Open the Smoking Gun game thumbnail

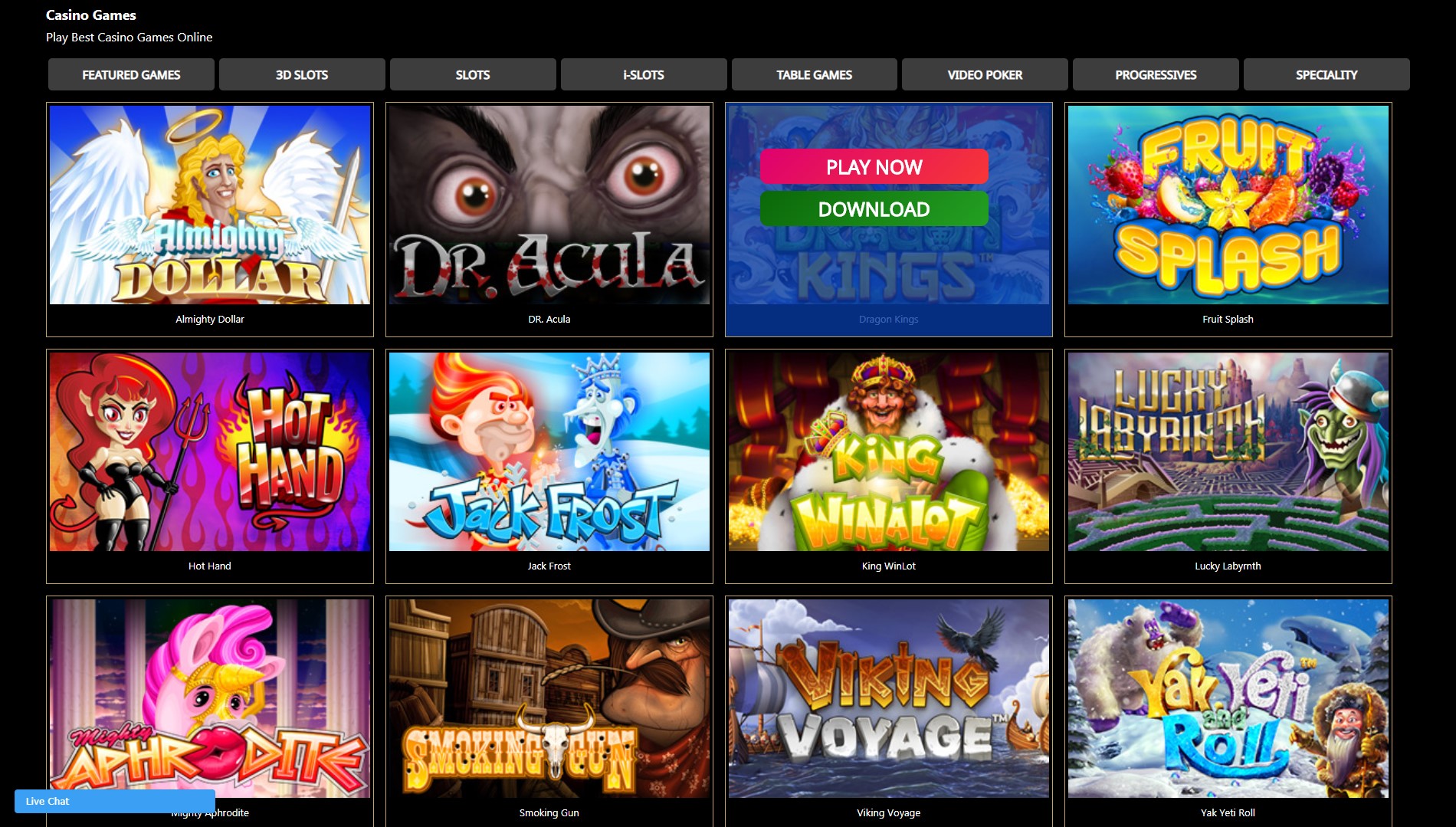(549, 698)
